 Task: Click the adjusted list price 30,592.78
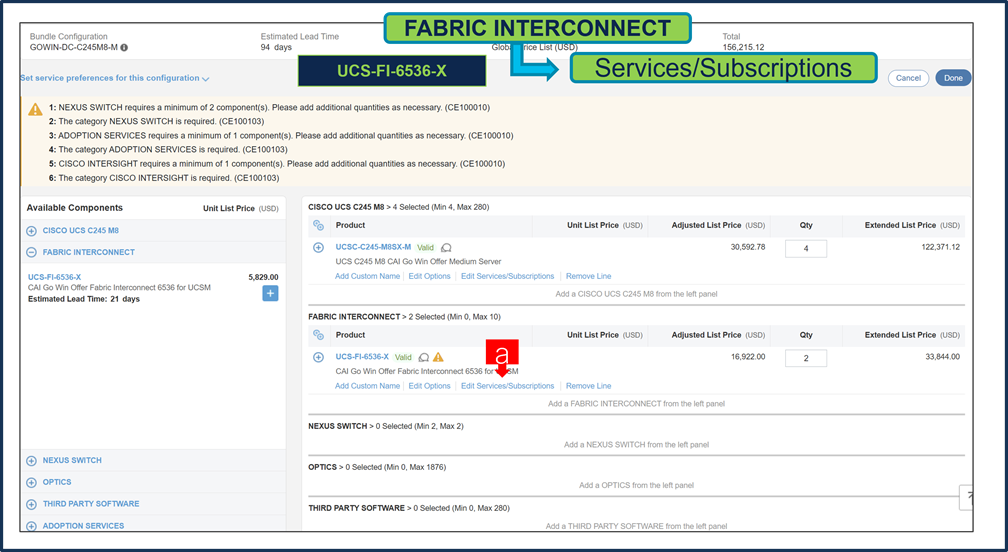[x=748, y=247]
